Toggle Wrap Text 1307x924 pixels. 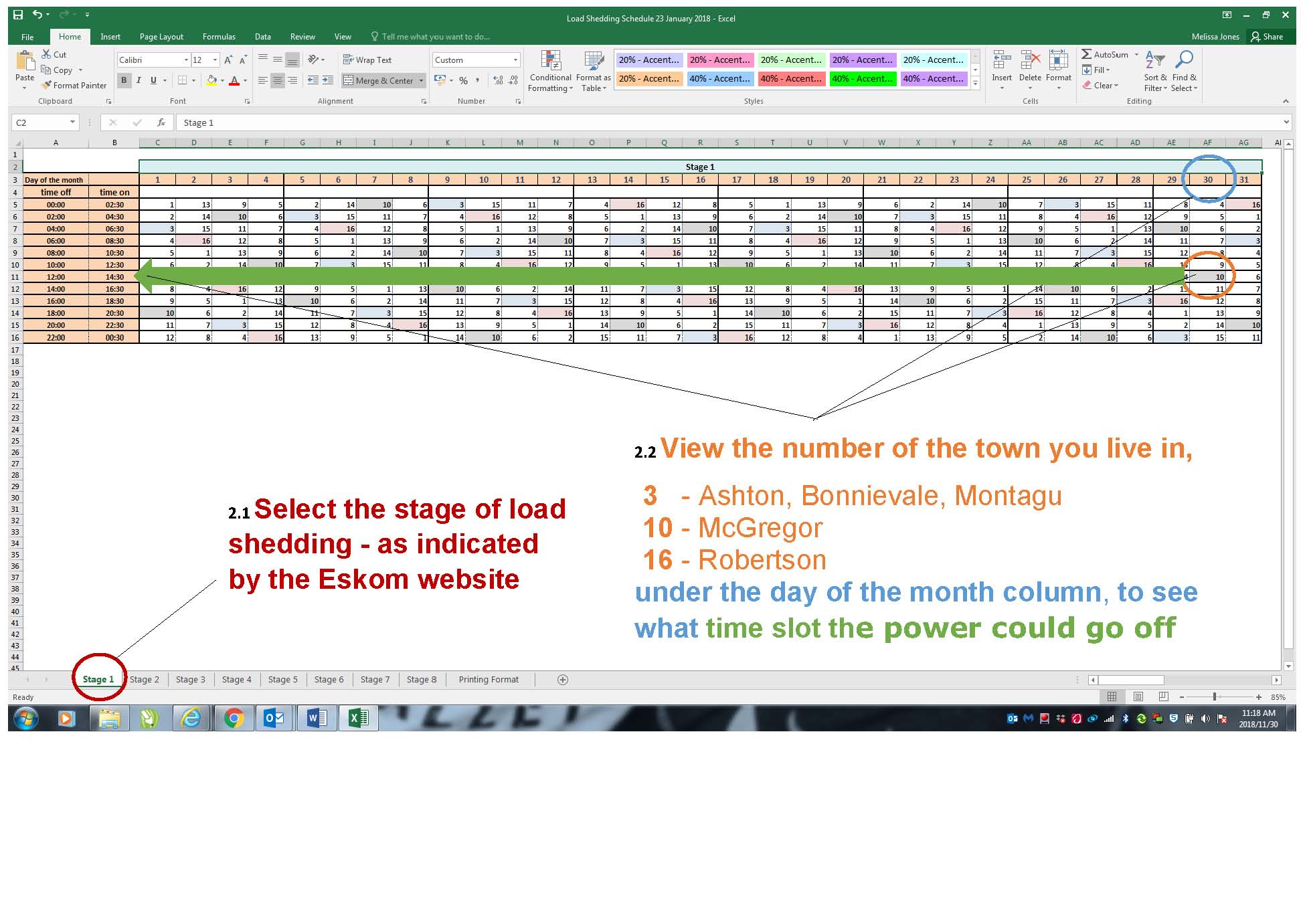point(367,60)
